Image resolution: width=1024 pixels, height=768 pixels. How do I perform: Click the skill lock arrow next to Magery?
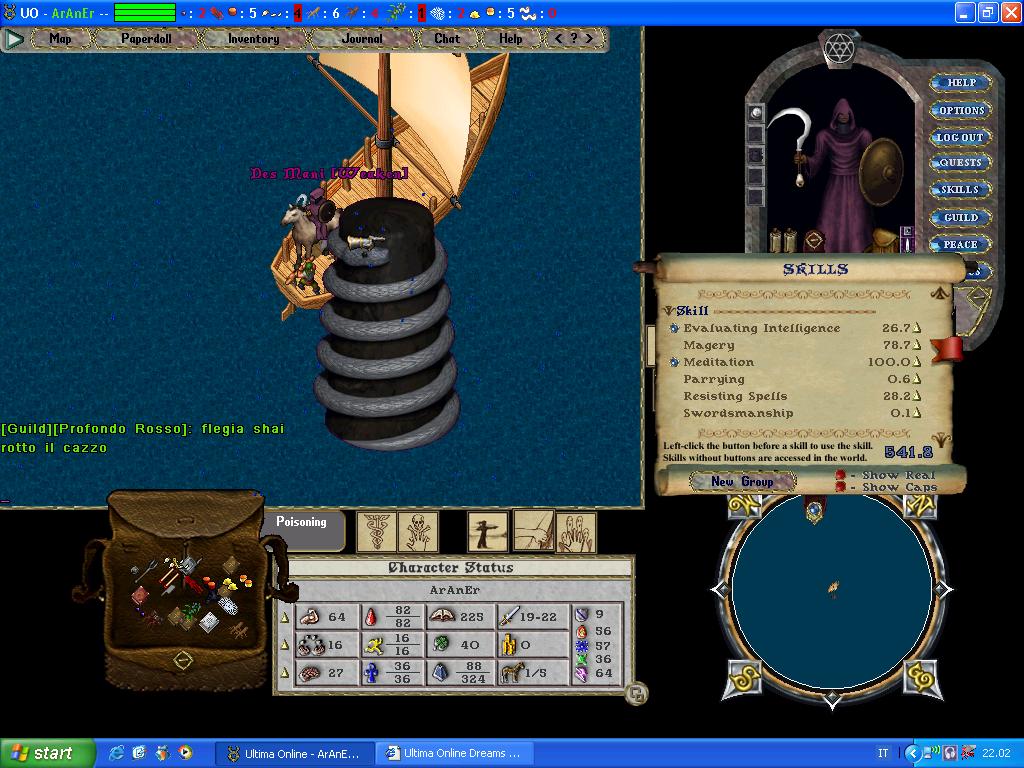918,345
